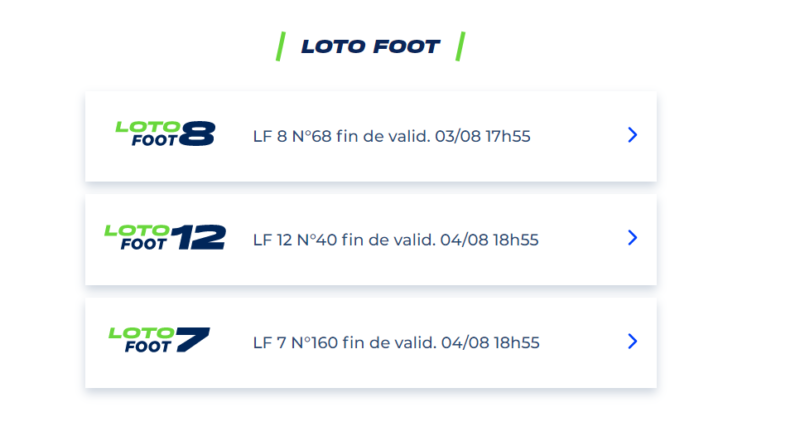Open the LF 8 N°68 grid text

[391, 136]
